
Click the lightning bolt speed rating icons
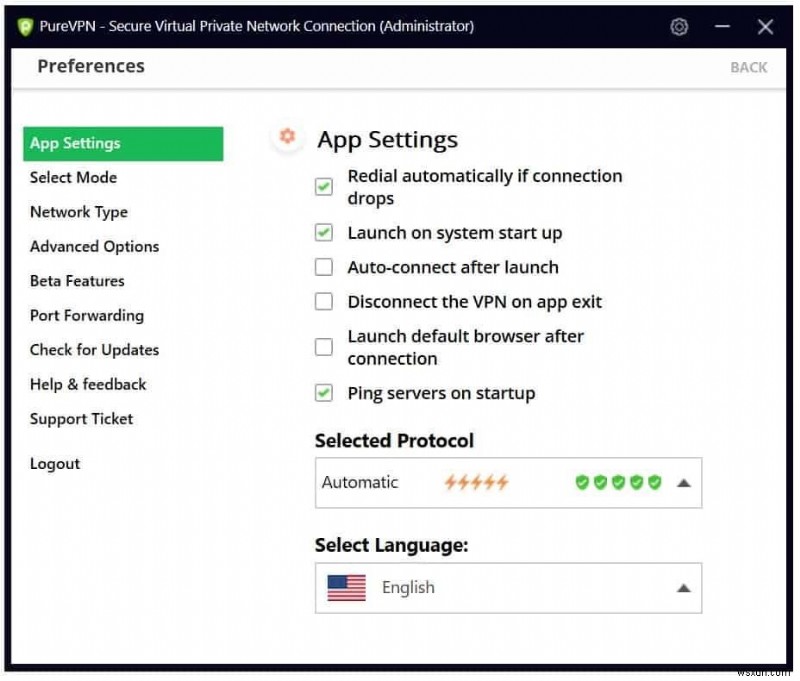coord(477,482)
